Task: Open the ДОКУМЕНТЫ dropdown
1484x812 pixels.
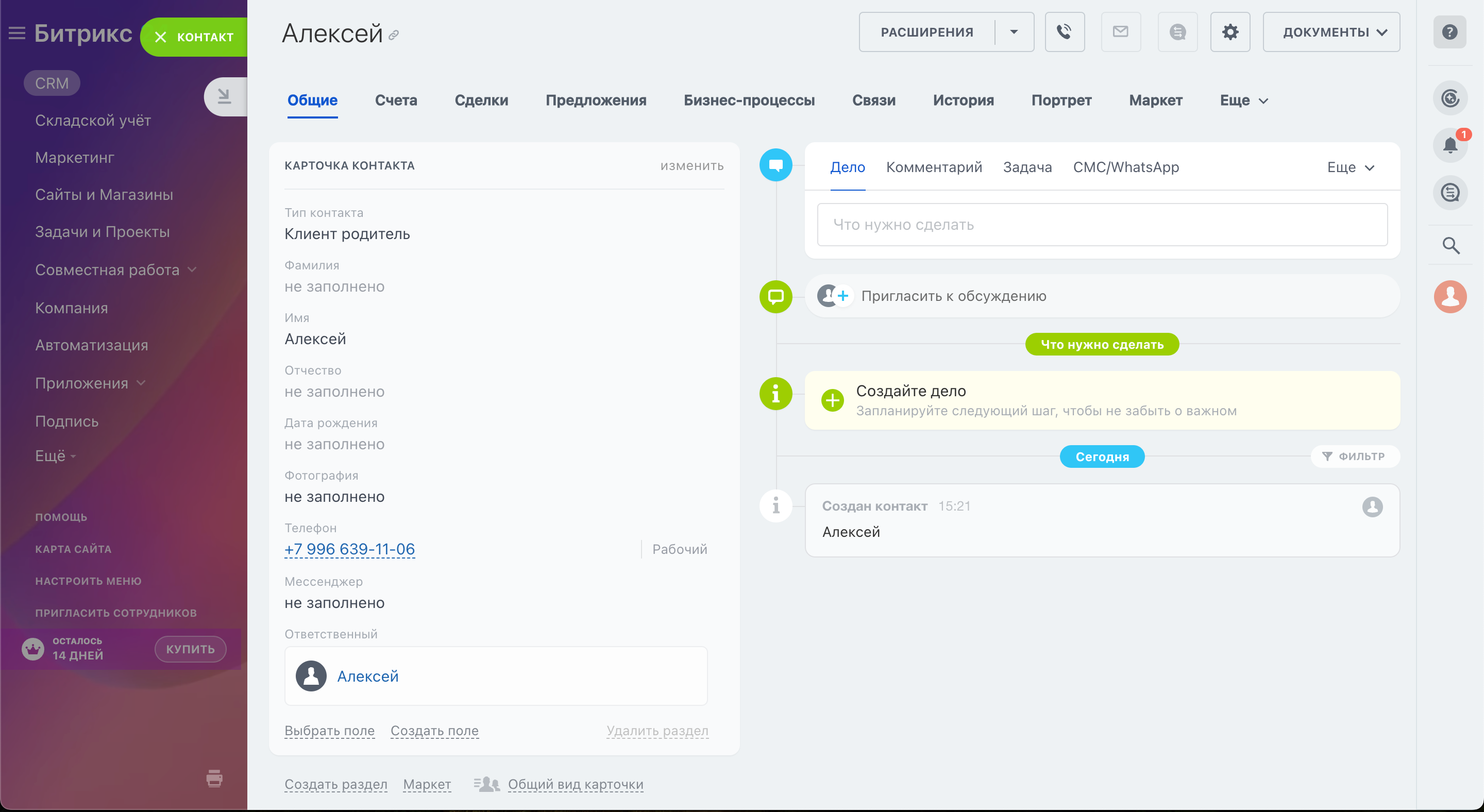Action: (1331, 32)
